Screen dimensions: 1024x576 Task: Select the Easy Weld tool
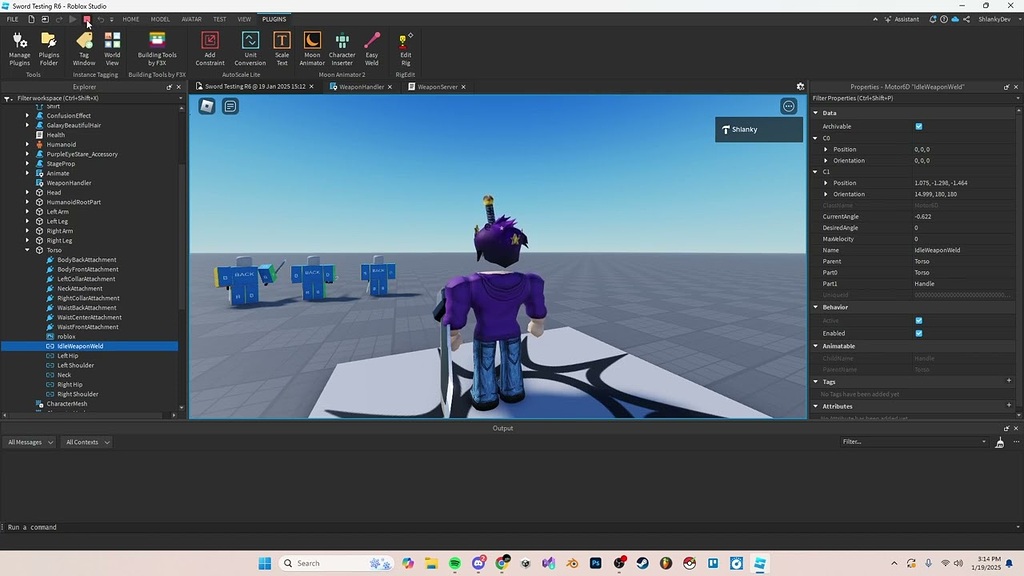(371, 48)
